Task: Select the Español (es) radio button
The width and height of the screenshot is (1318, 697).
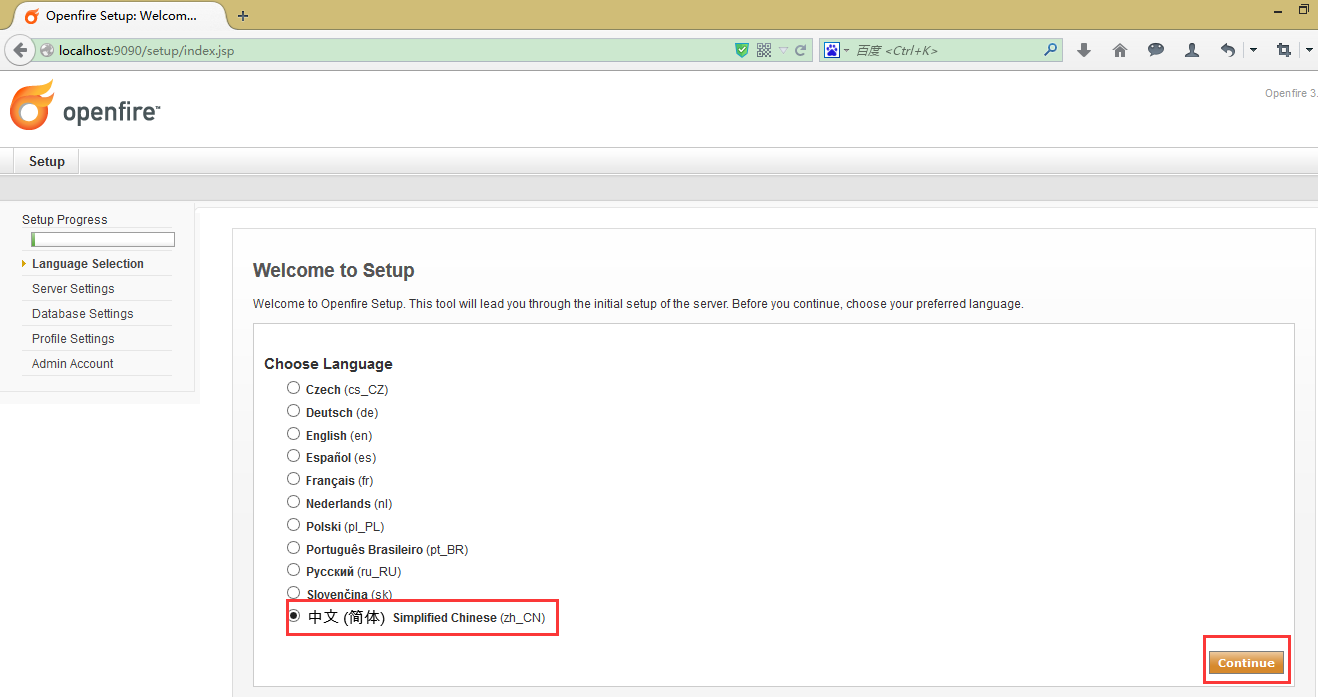Action: click(293, 456)
